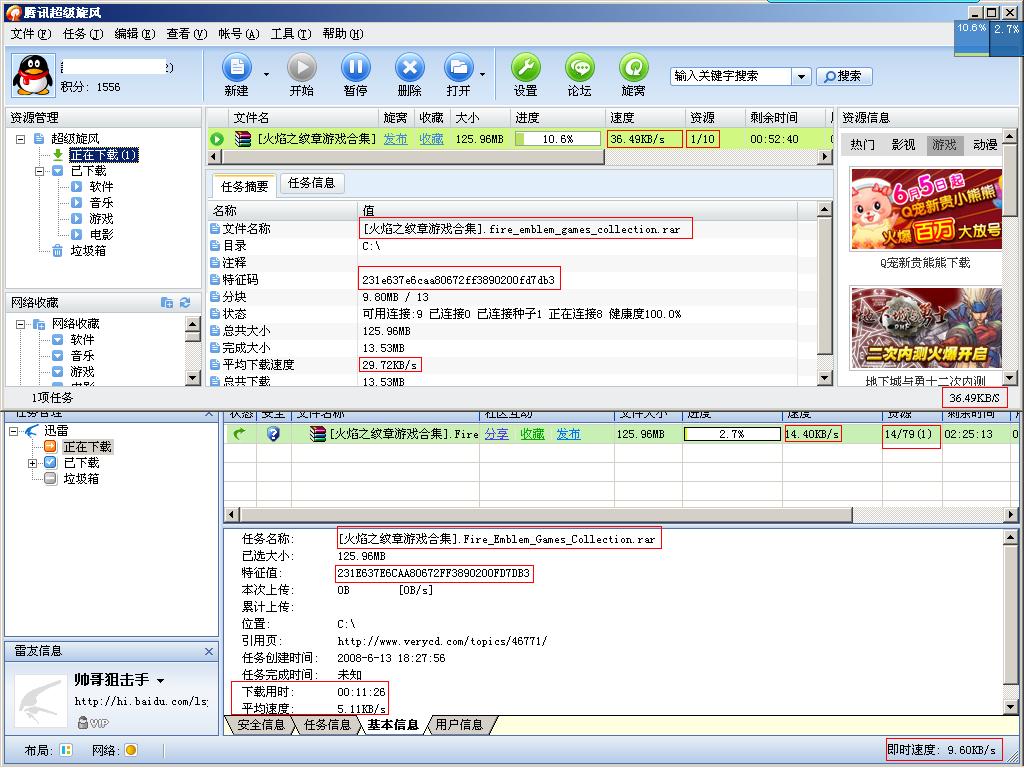Open dropdown arrow next to 新建
This screenshot has width=1024, height=768.
point(266,74)
